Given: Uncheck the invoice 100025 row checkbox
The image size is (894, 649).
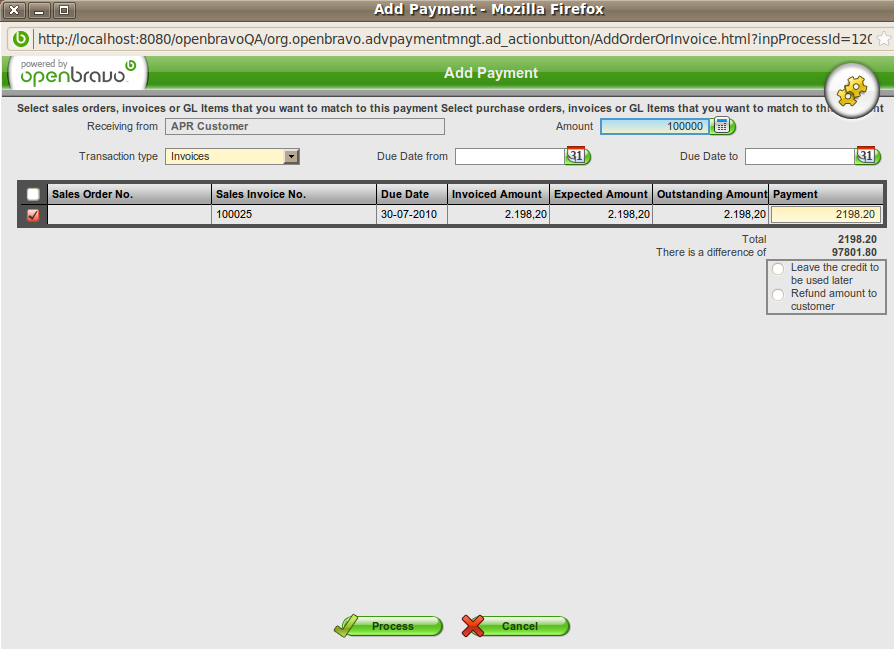Looking at the screenshot, I should [33, 215].
